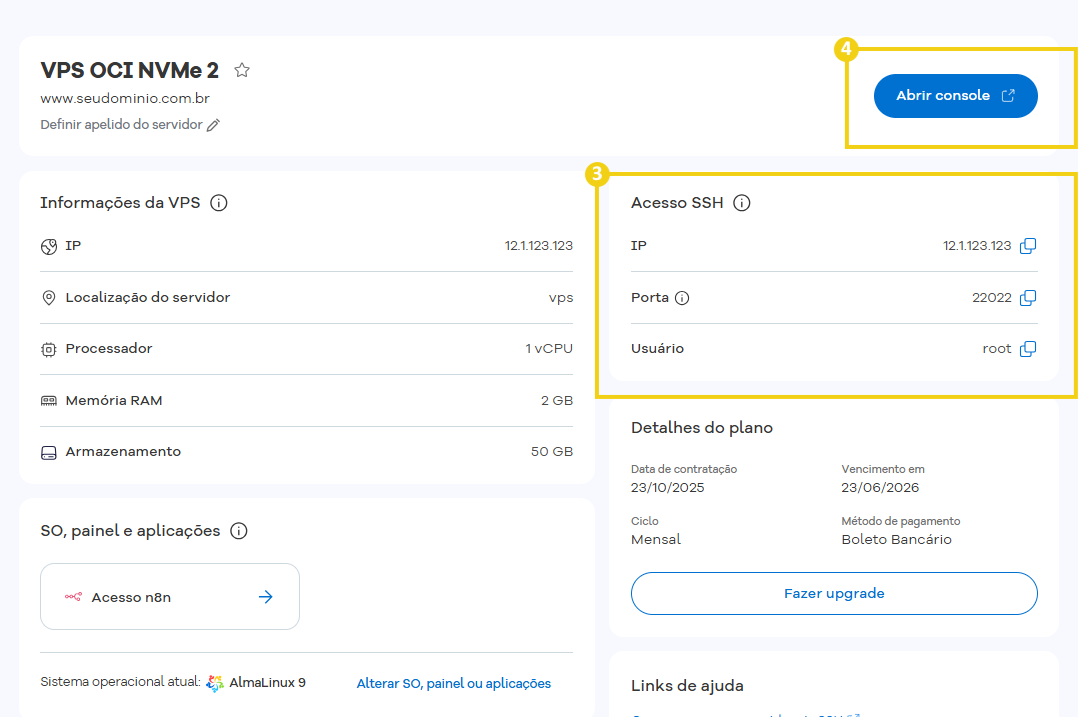Viewport: 1078px width, 717px height.
Task: Mark VPS OCI NVMe 2 as favorite star
Action: [x=241, y=70]
